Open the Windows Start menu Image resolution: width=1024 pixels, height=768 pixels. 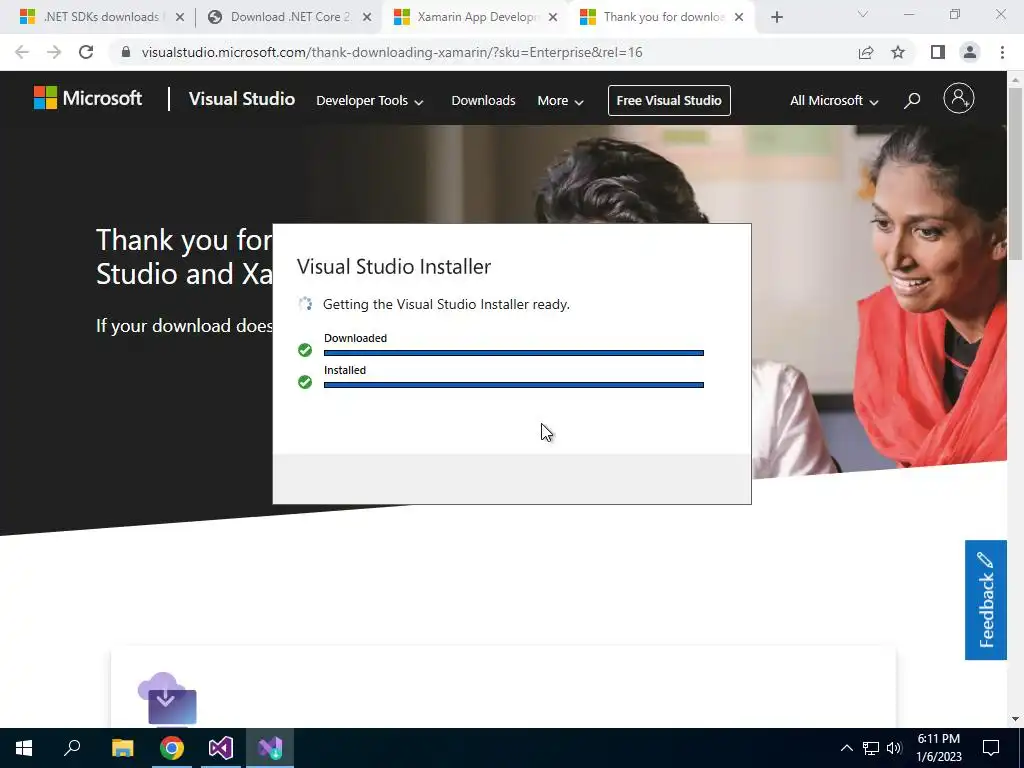[x=24, y=748]
